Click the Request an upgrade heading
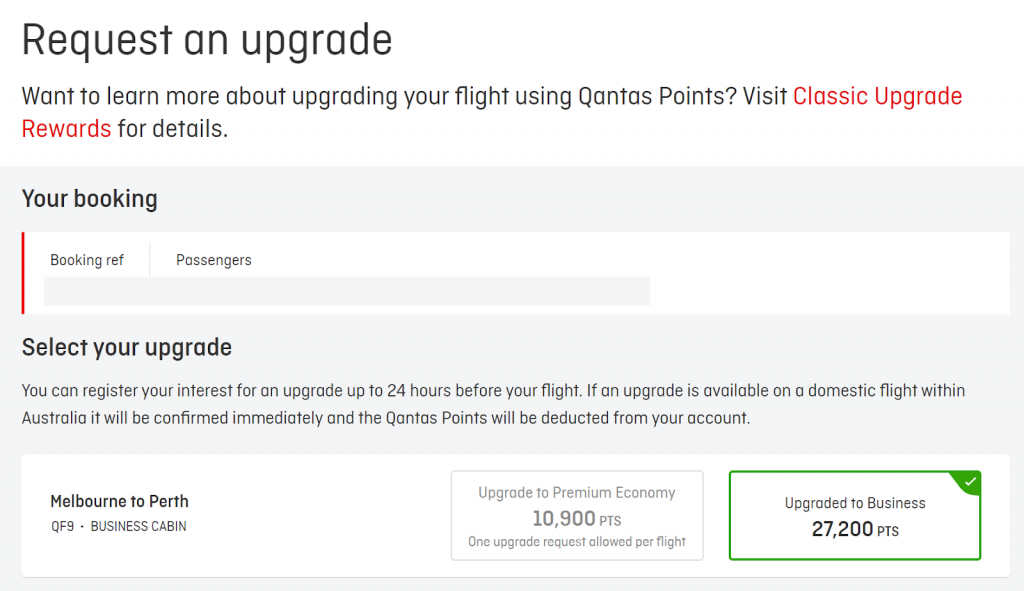Screen dimensions: 1024x591 (x=207, y=40)
